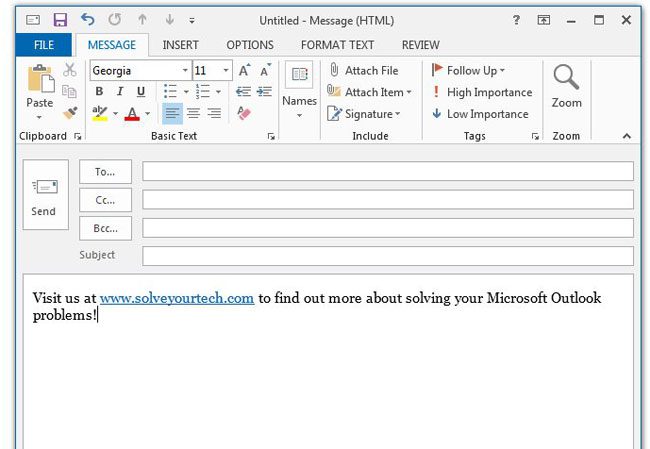This screenshot has width=650, height=449.
Task: Click the red Font Color swatch
Action: 132,114
